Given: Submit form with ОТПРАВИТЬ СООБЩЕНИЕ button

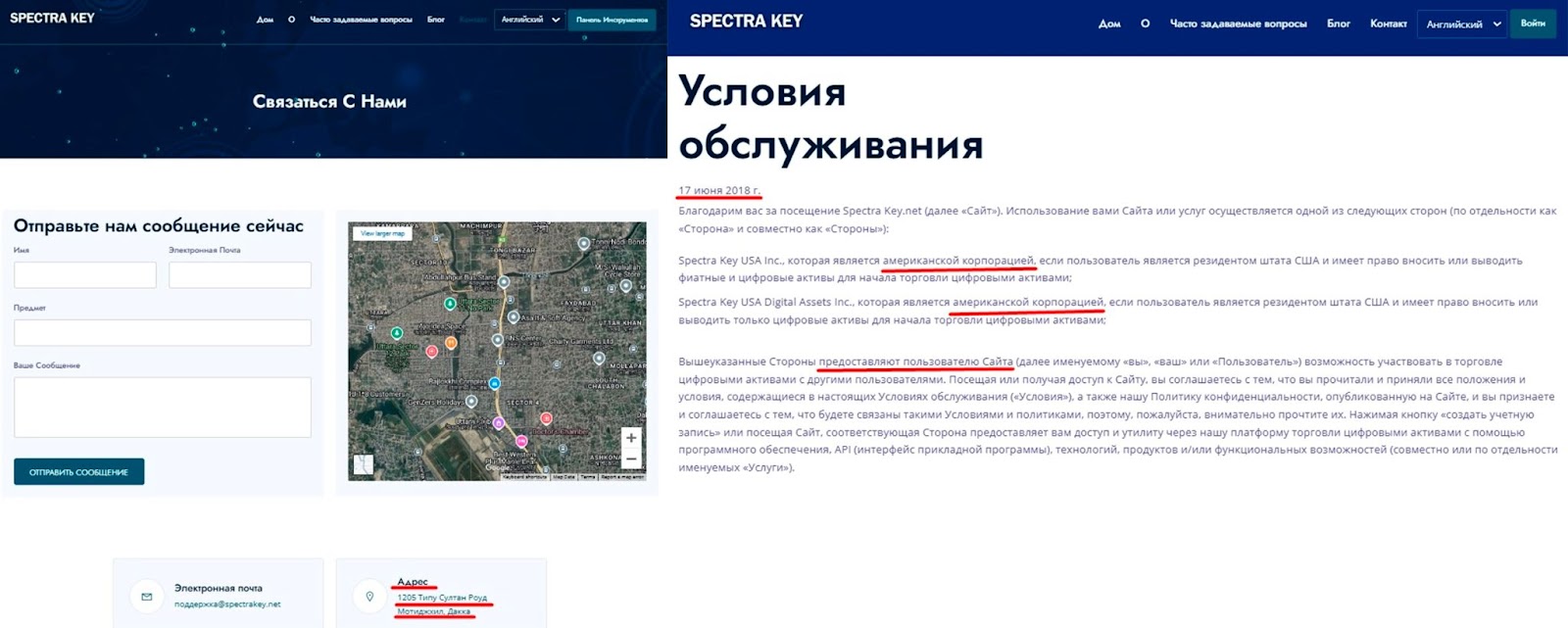Looking at the screenshot, I should [78, 471].
